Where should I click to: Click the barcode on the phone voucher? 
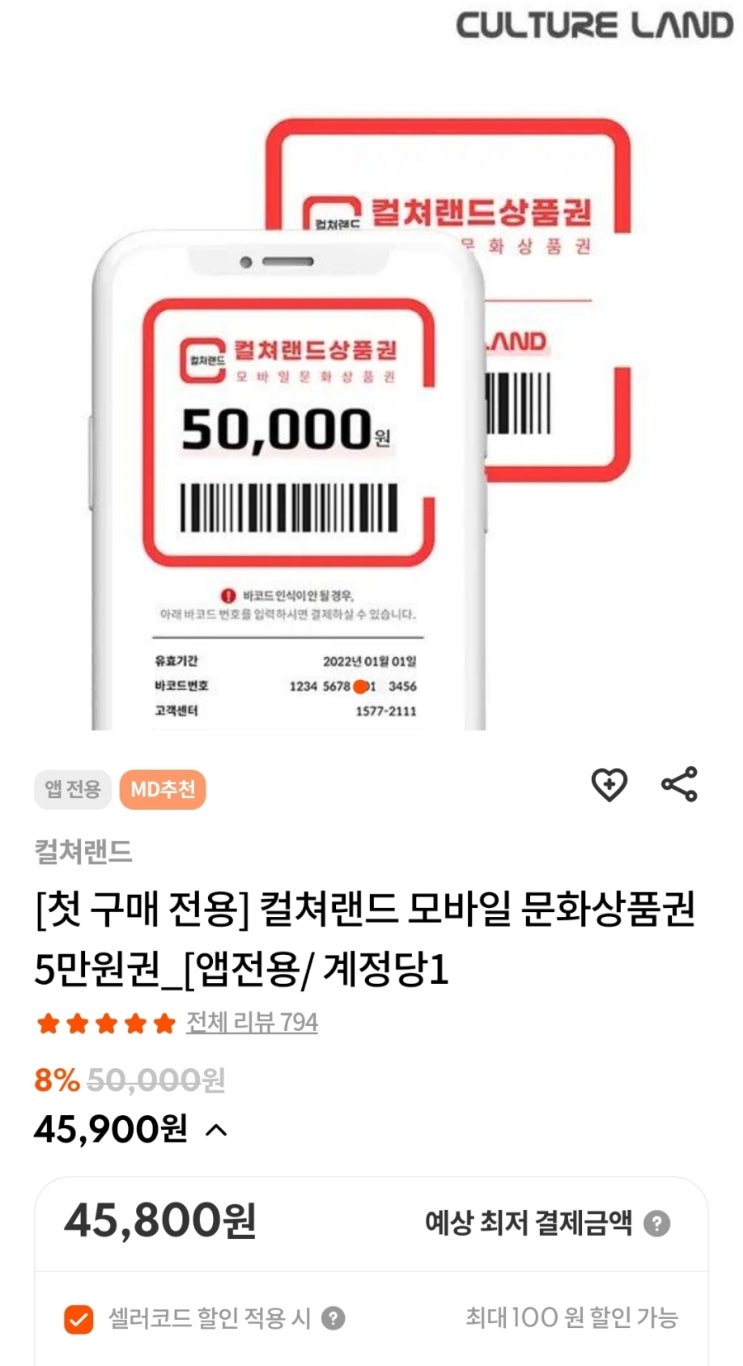pos(288,508)
